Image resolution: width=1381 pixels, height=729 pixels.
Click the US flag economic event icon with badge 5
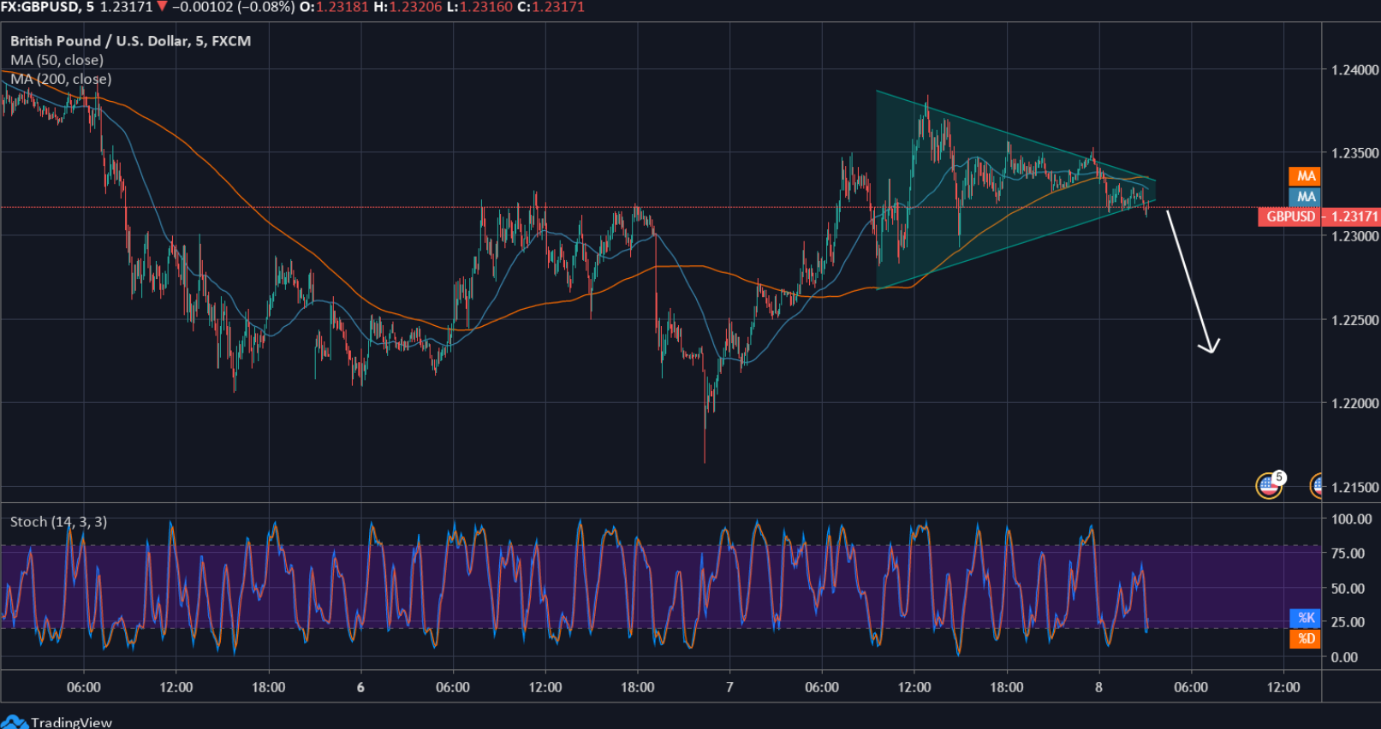1268,486
